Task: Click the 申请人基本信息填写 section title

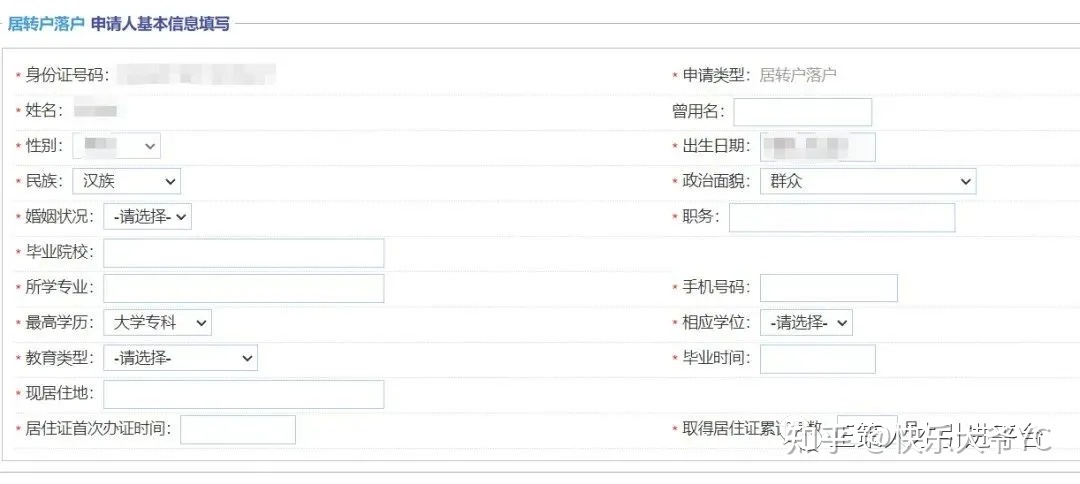Action: tap(160, 25)
